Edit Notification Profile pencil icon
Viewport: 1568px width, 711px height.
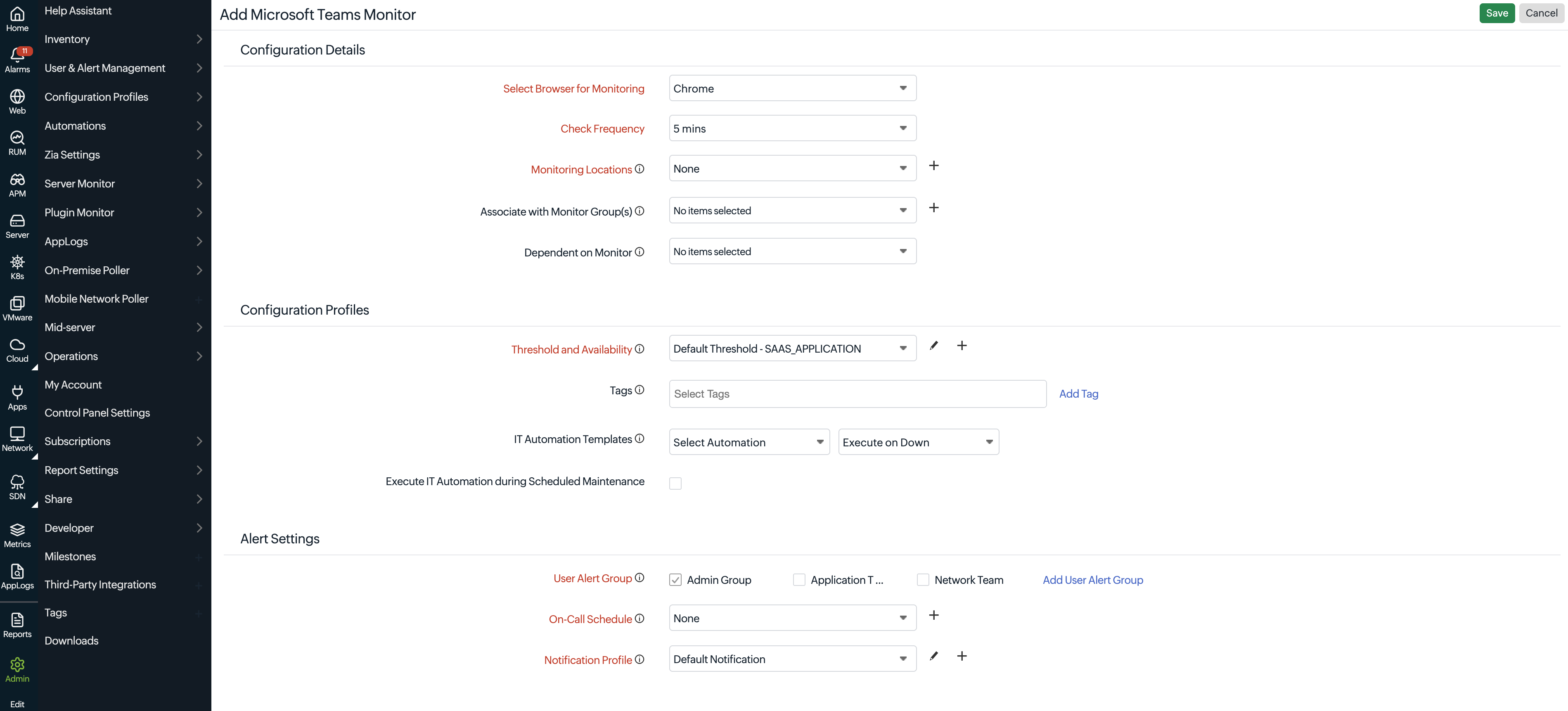pyautogui.click(x=934, y=656)
